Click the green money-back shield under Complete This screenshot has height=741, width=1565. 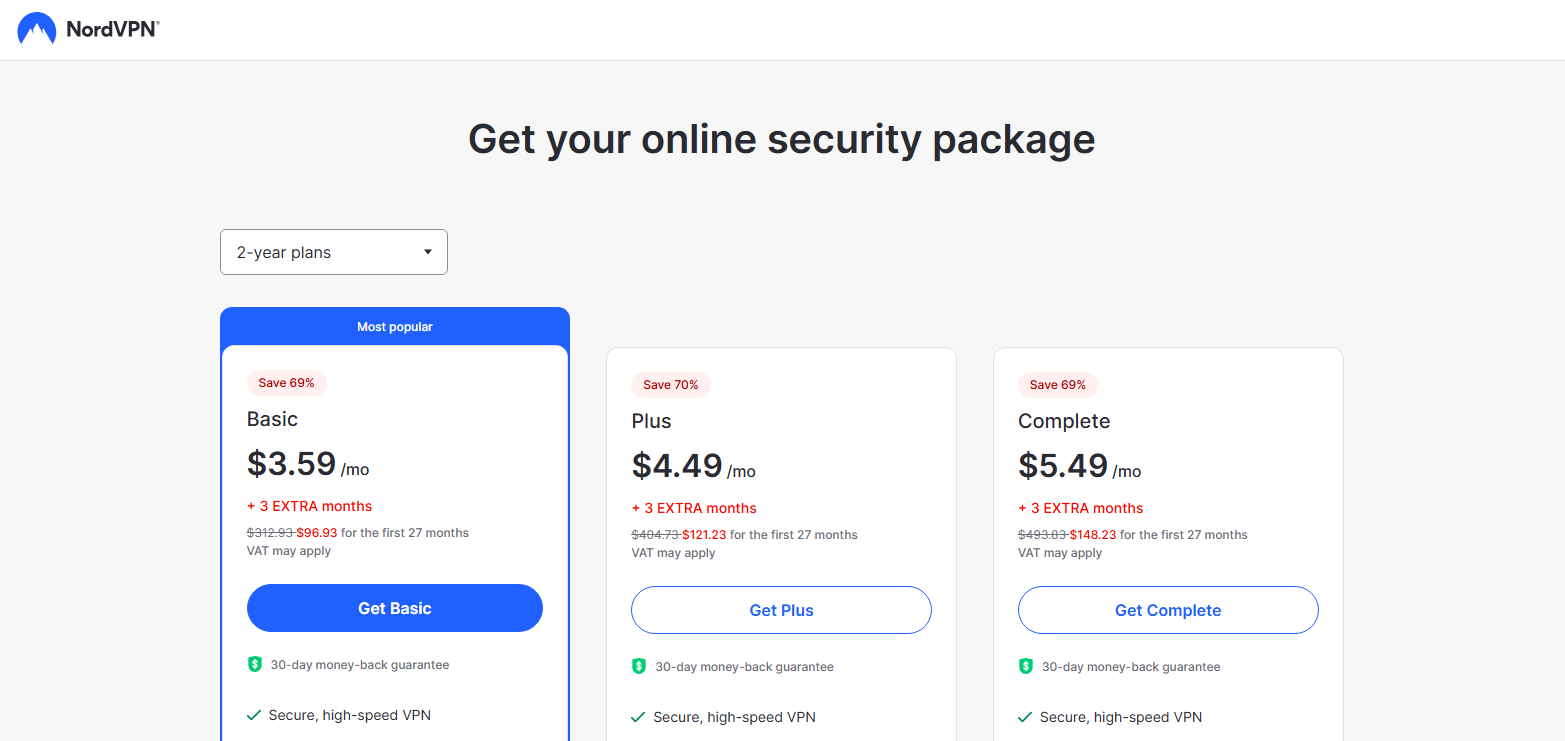(x=1025, y=666)
